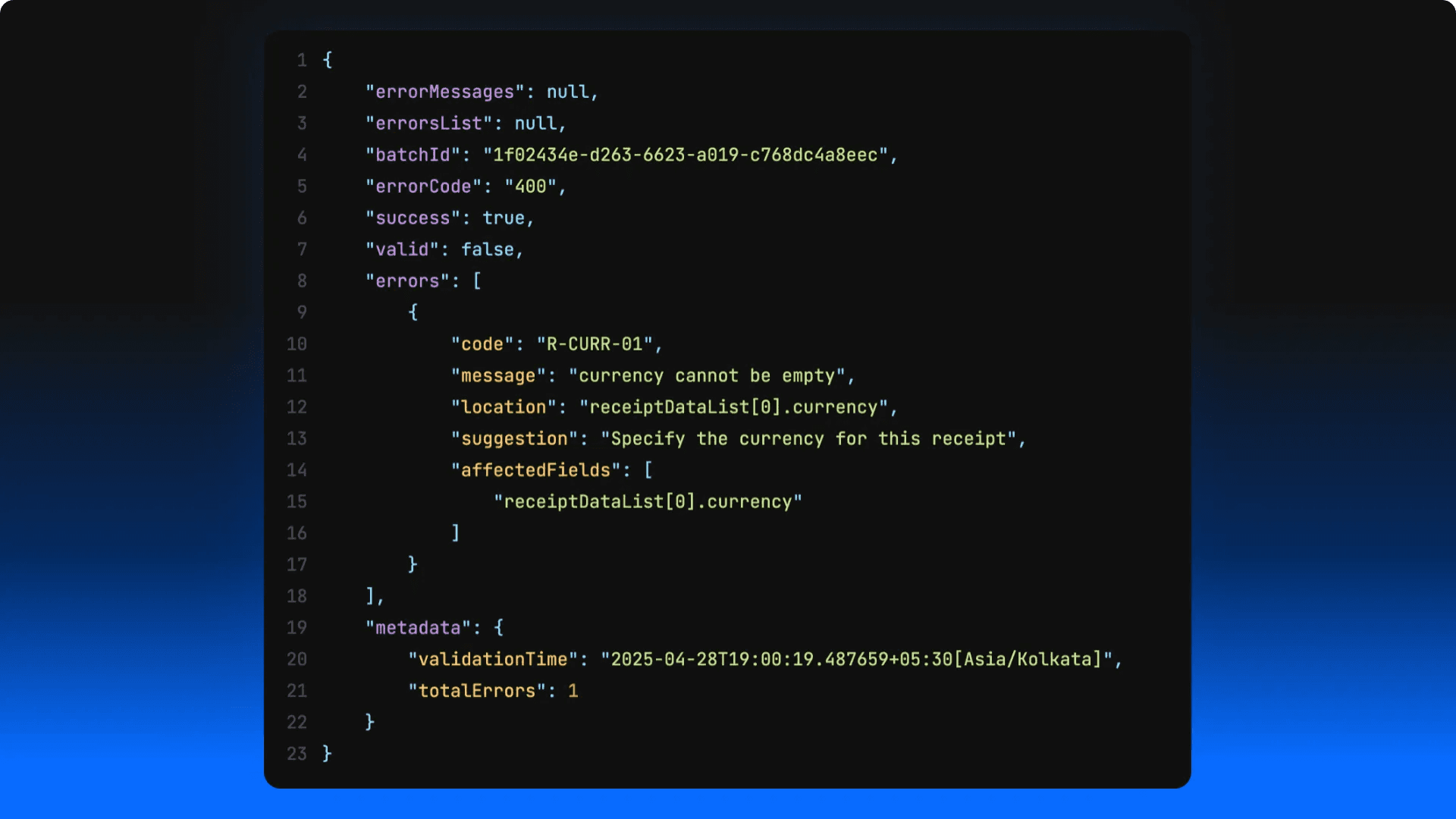Click the validationTime timestamp value
Image resolution: width=1456 pixels, height=819 pixels.
[856, 660]
